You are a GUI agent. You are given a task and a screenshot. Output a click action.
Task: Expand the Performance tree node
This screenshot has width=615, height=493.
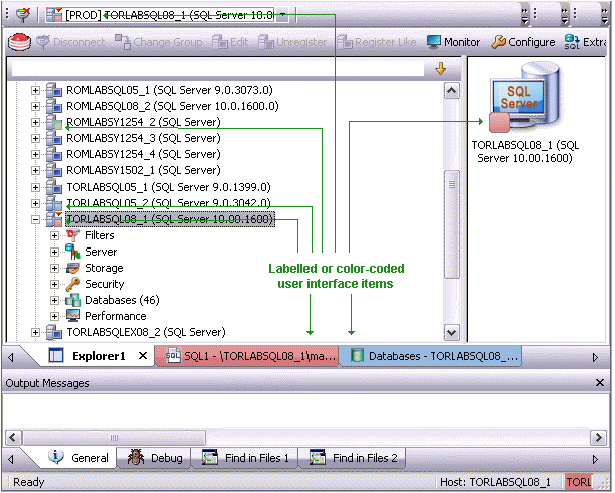55,316
